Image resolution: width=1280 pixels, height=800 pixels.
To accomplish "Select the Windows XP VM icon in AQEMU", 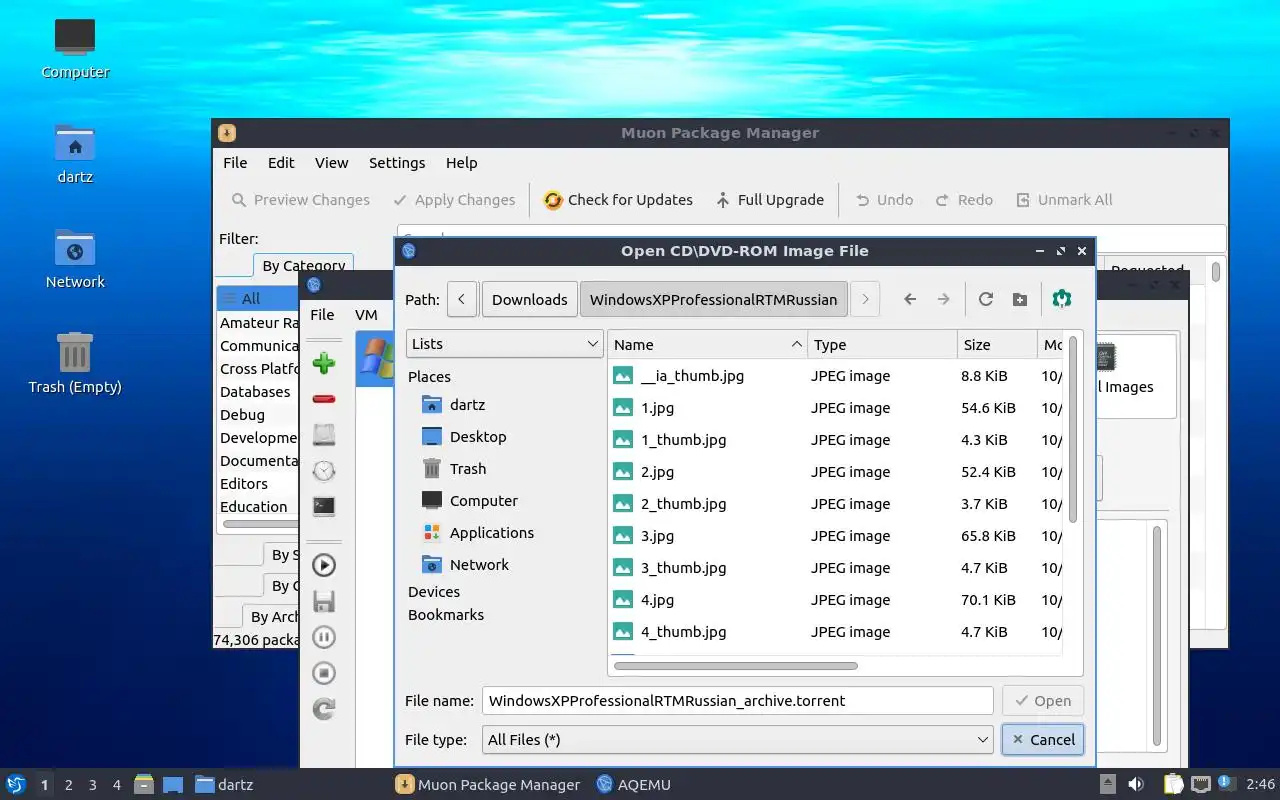I will [376, 358].
